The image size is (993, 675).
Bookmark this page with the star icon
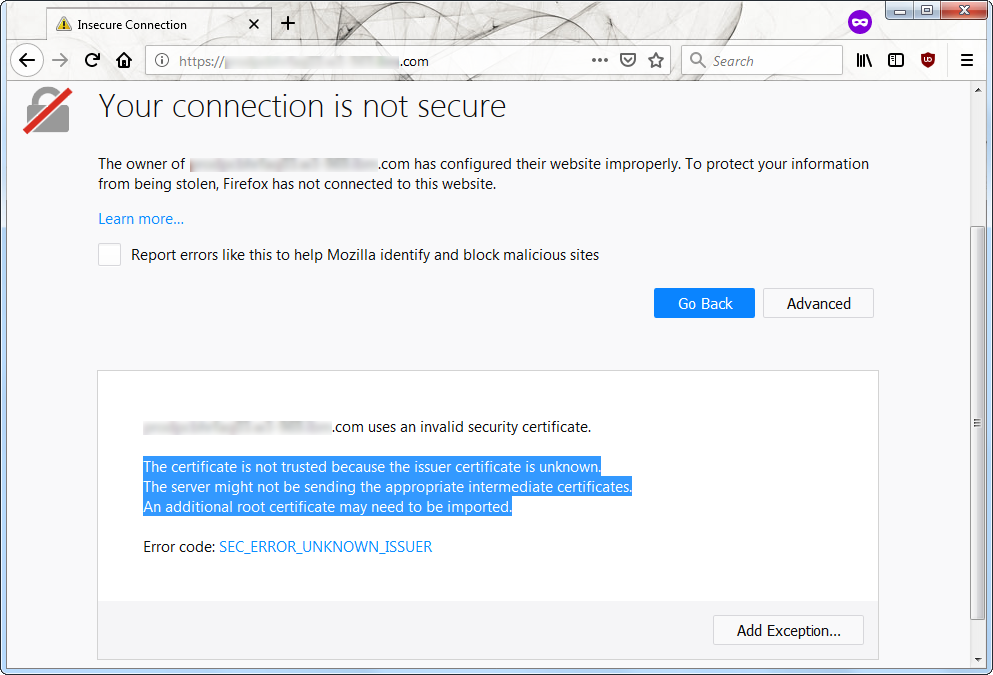pyautogui.click(x=656, y=60)
